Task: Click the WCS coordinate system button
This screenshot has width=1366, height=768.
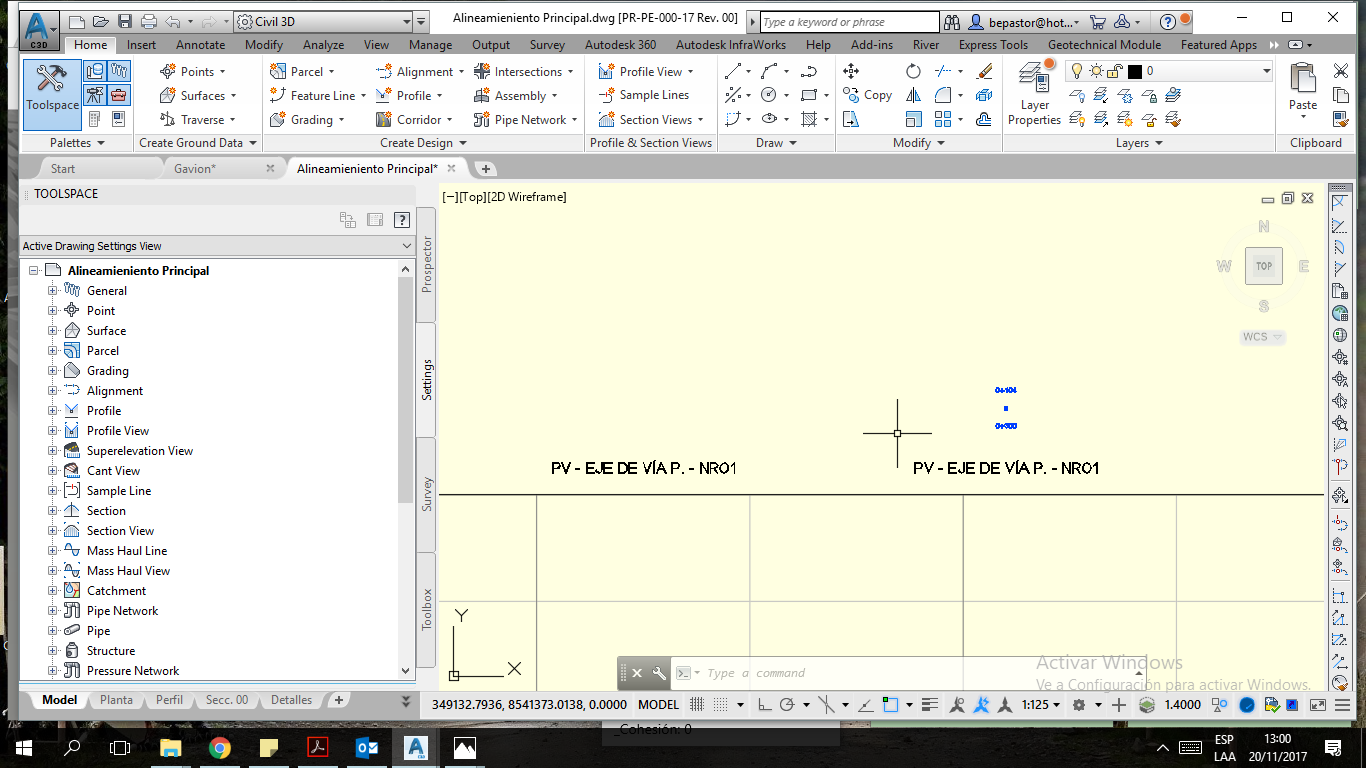Action: pyautogui.click(x=1262, y=337)
